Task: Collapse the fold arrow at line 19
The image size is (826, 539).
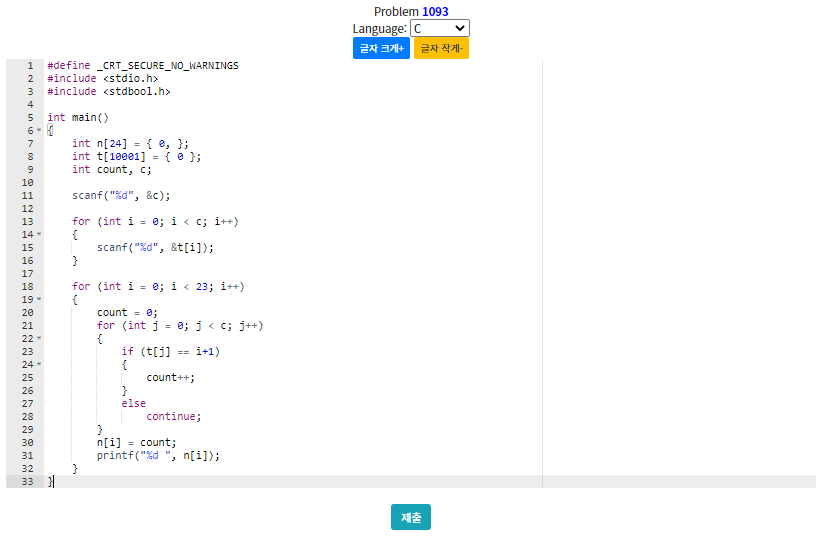Action: (39, 299)
